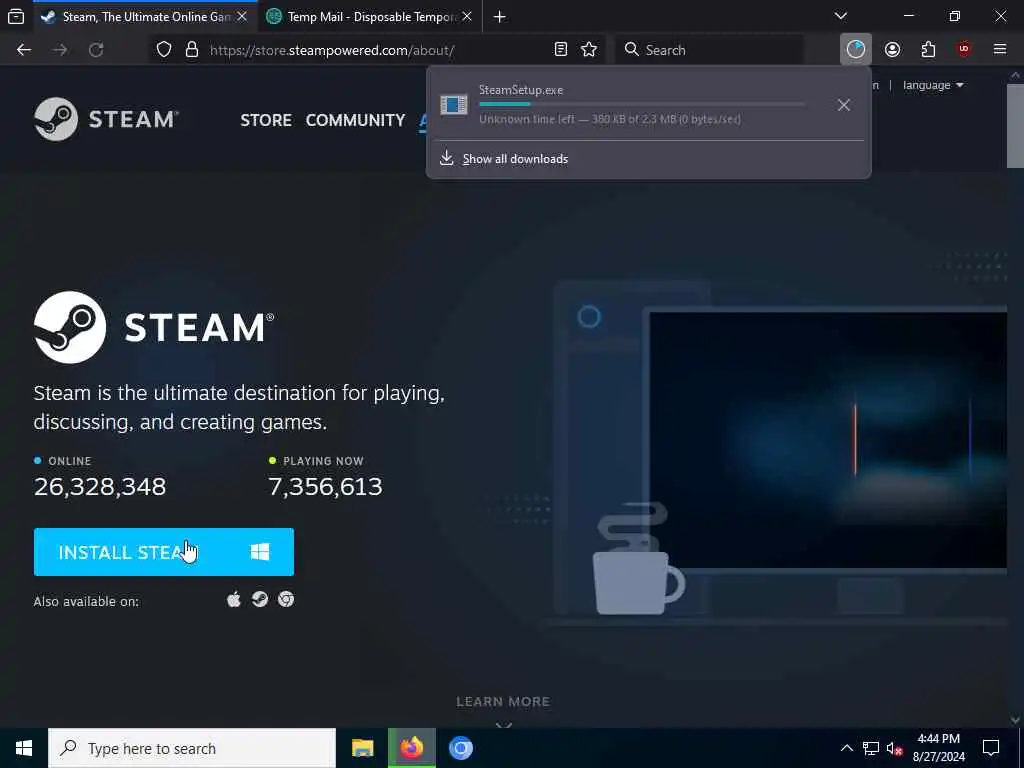Expand the list all tabs dropdown arrow
The width and height of the screenshot is (1024, 768).
pyautogui.click(x=841, y=16)
